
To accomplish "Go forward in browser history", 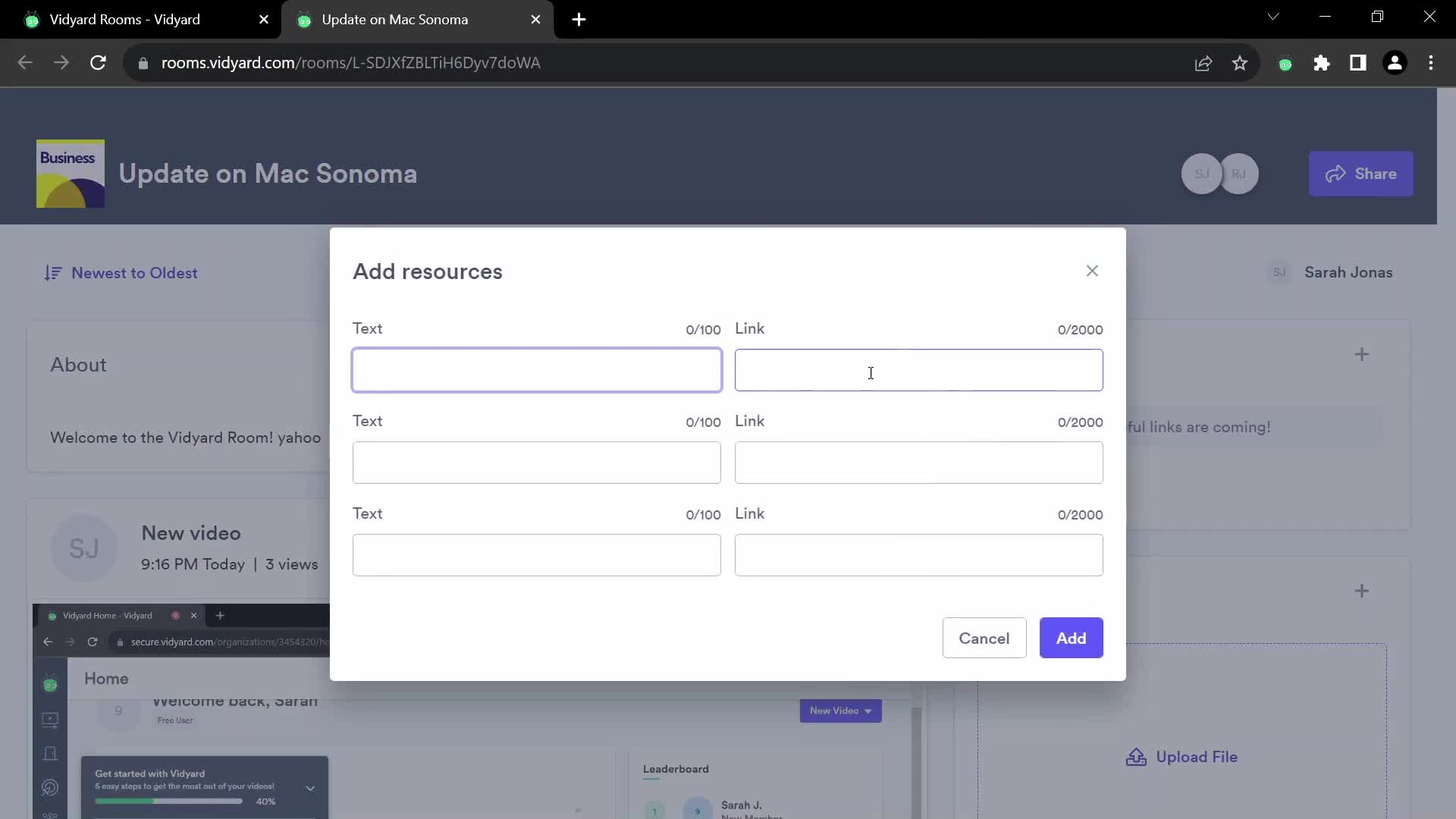I will 61,63.
